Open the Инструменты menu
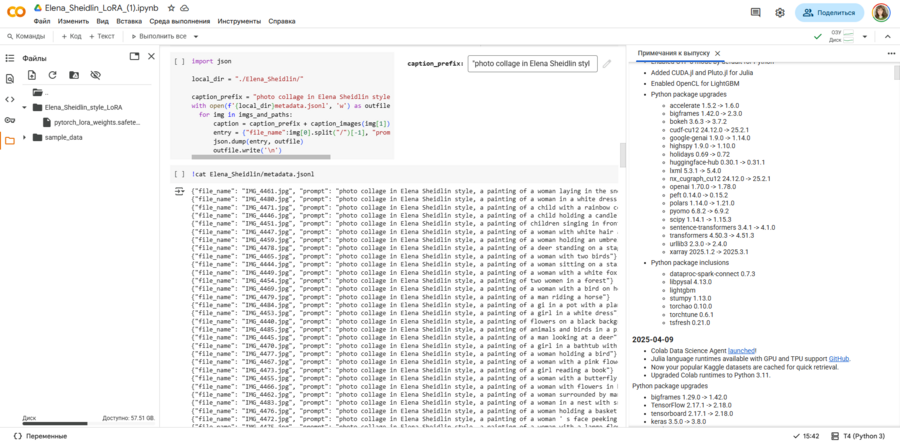 click(x=239, y=21)
